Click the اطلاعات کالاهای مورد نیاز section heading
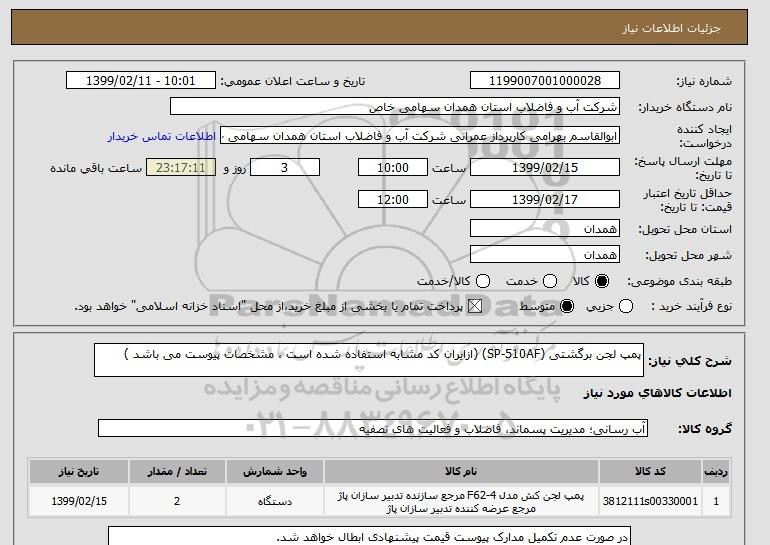 pos(658,393)
